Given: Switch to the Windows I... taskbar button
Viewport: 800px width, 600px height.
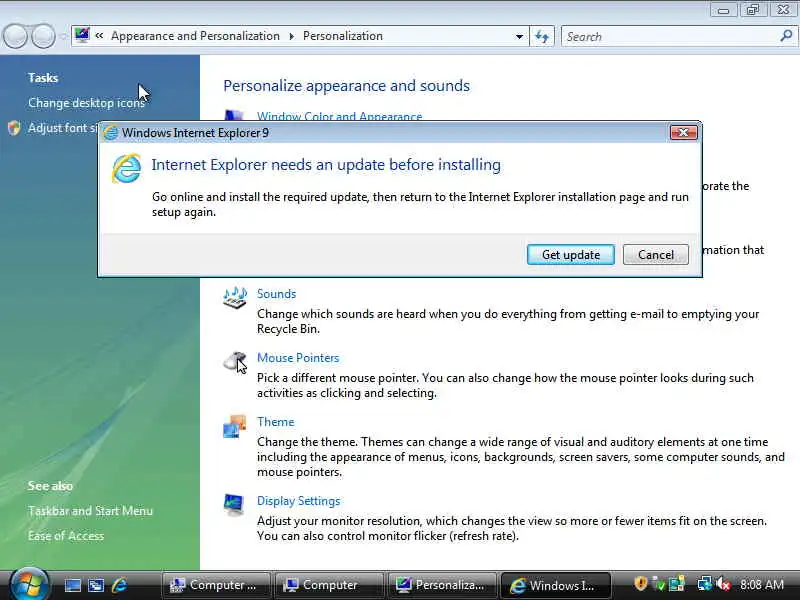Looking at the screenshot, I should pos(555,585).
